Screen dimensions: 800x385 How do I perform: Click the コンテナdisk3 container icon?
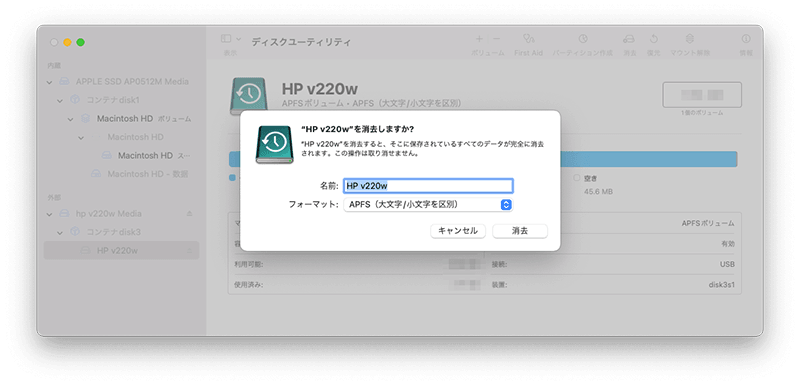pos(75,232)
